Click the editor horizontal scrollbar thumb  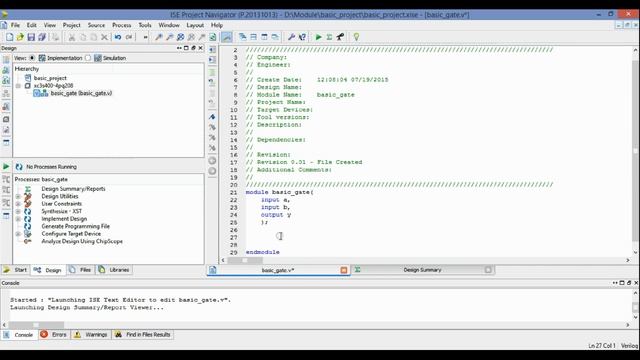pos(245,260)
